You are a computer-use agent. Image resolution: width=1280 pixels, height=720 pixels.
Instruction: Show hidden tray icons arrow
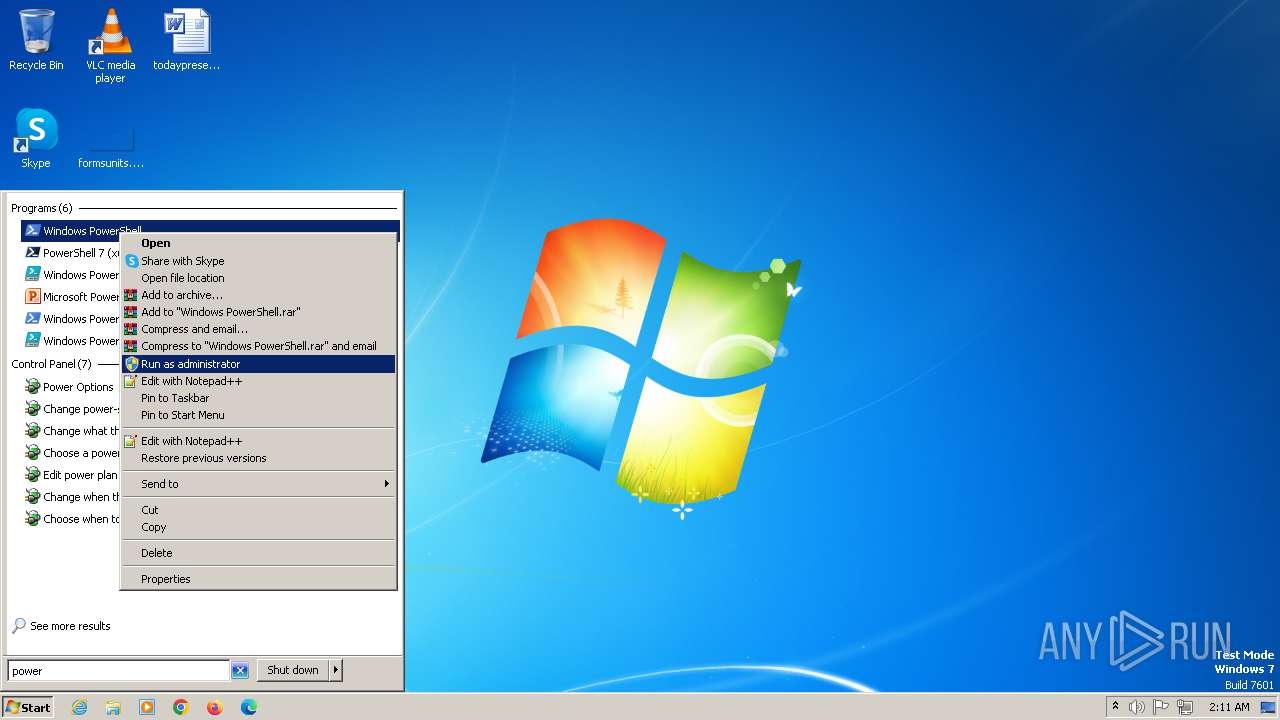coord(1115,707)
